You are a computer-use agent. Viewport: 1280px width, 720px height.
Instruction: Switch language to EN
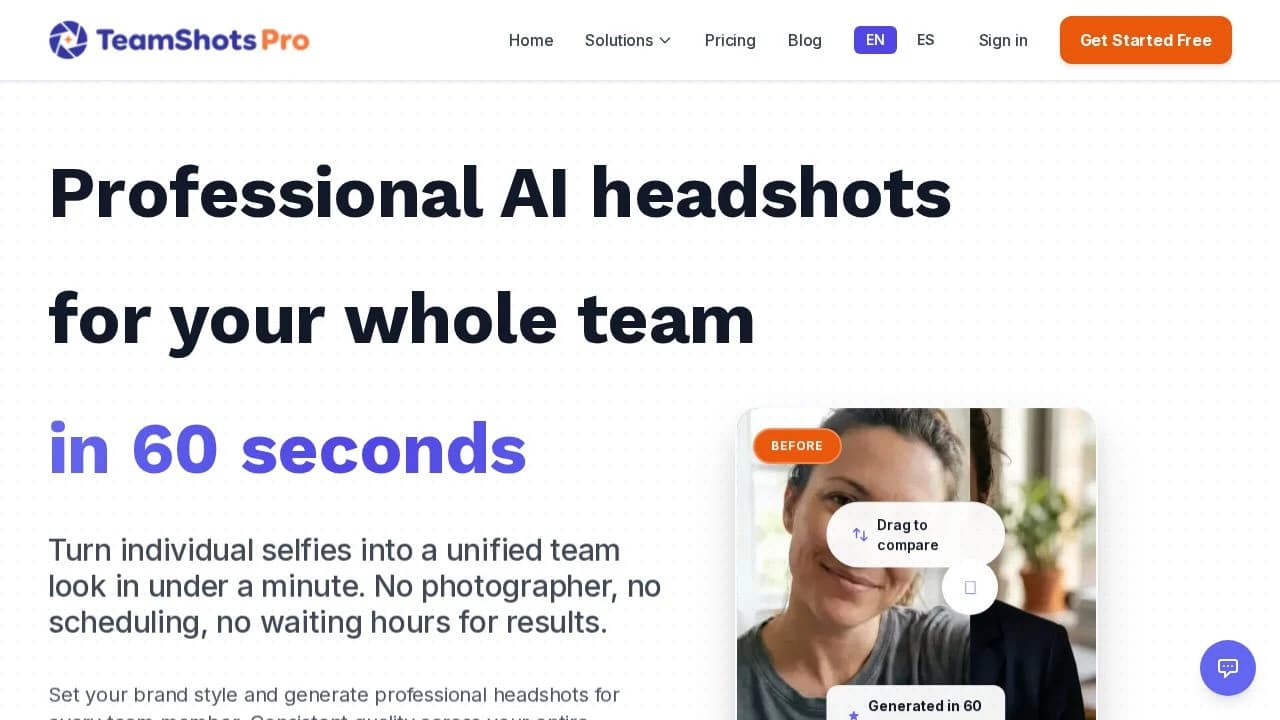pos(875,40)
